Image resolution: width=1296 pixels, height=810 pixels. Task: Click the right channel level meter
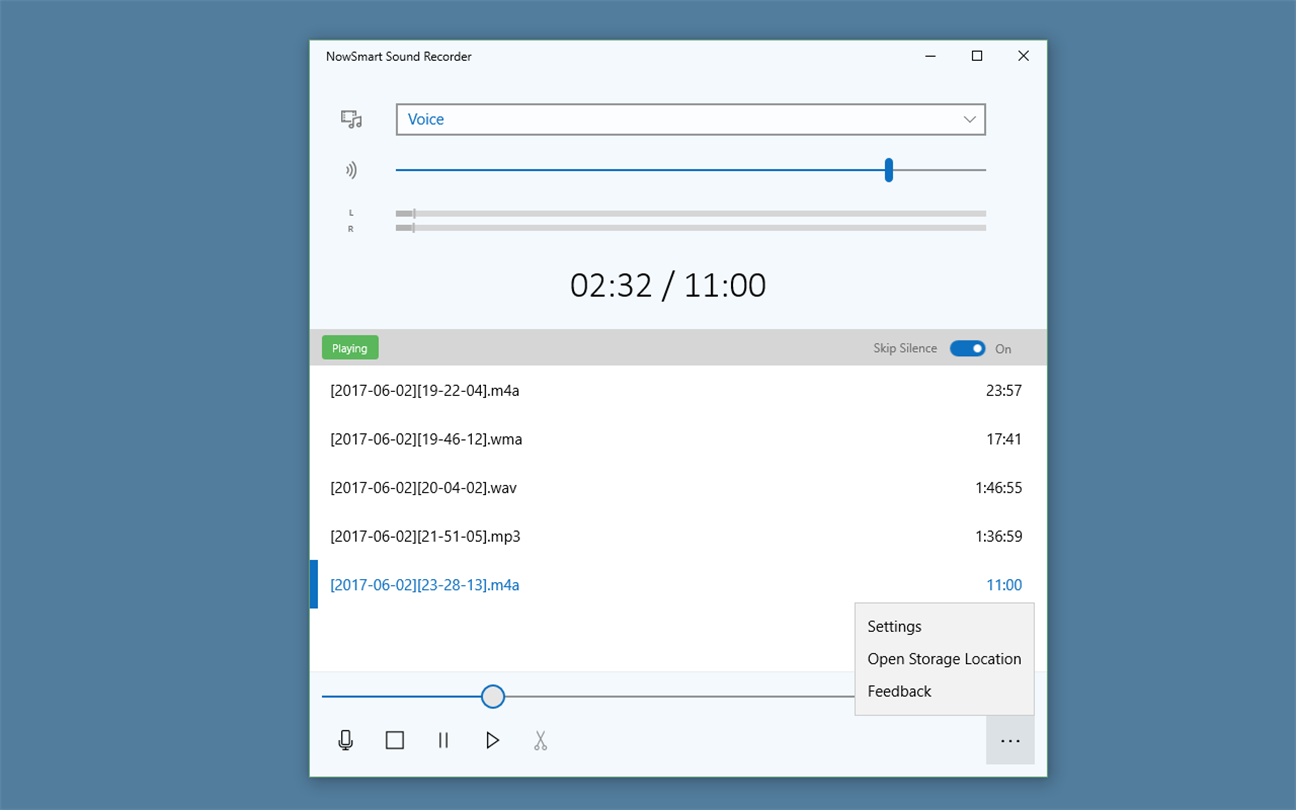(691, 228)
